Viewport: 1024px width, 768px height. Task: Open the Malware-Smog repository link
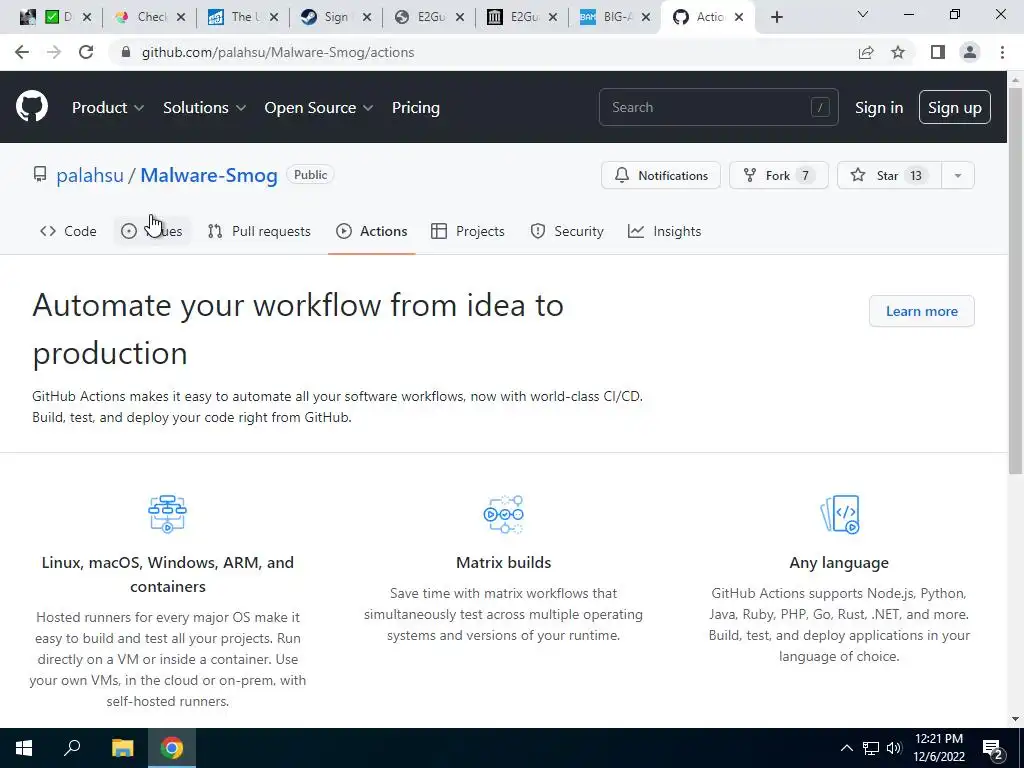coord(209,175)
